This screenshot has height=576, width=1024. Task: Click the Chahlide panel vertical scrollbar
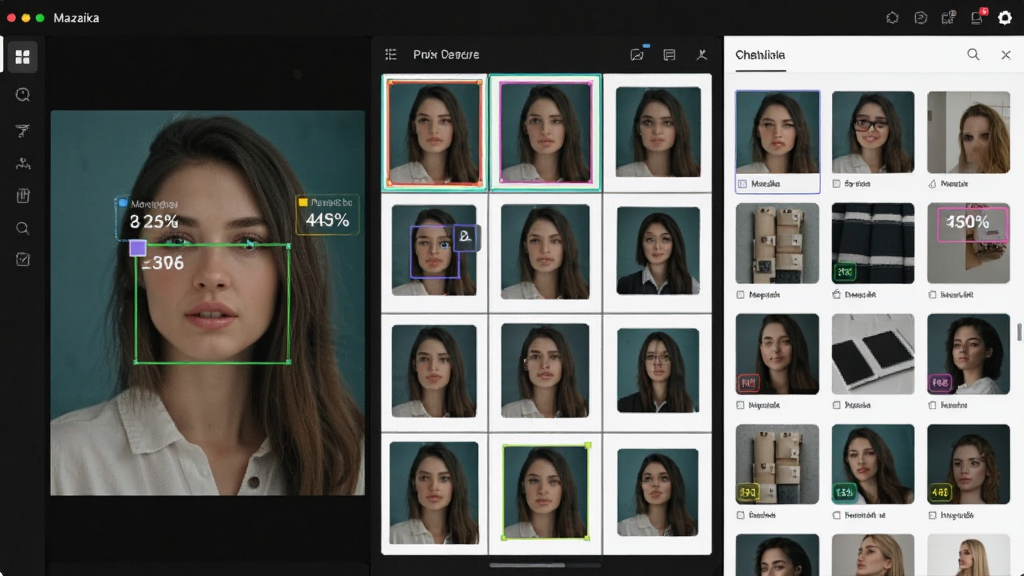click(1019, 331)
